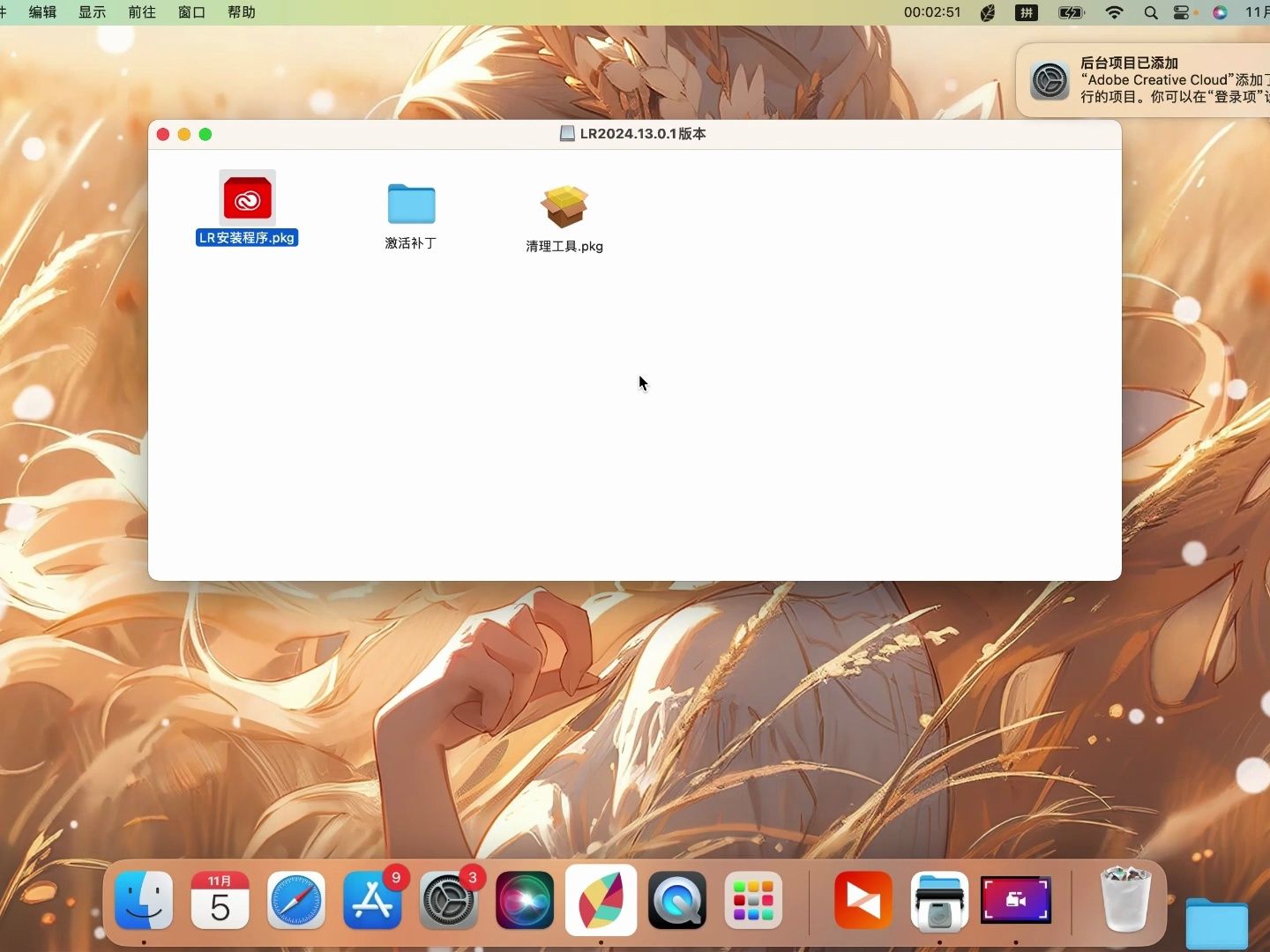Image resolution: width=1270 pixels, height=952 pixels.
Task: Switch the 拼 input method in menu bar
Action: pyautogui.click(x=1027, y=12)
